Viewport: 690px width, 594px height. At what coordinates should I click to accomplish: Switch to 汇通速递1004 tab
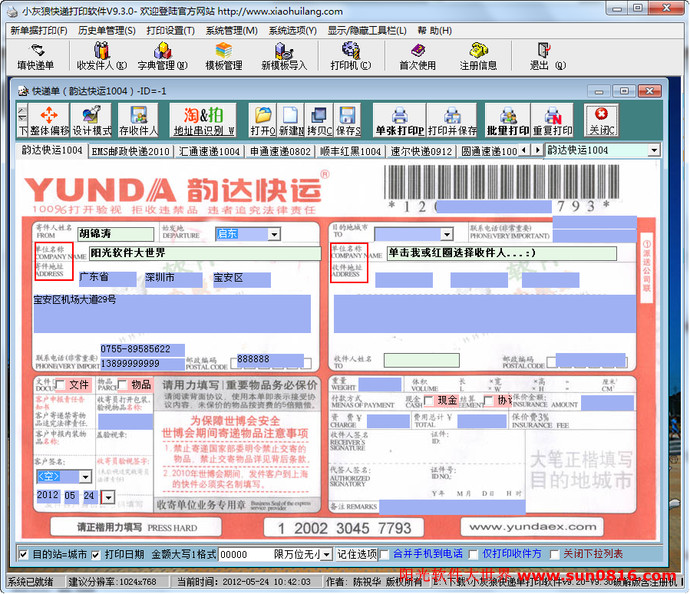click(x=209, y=151)
